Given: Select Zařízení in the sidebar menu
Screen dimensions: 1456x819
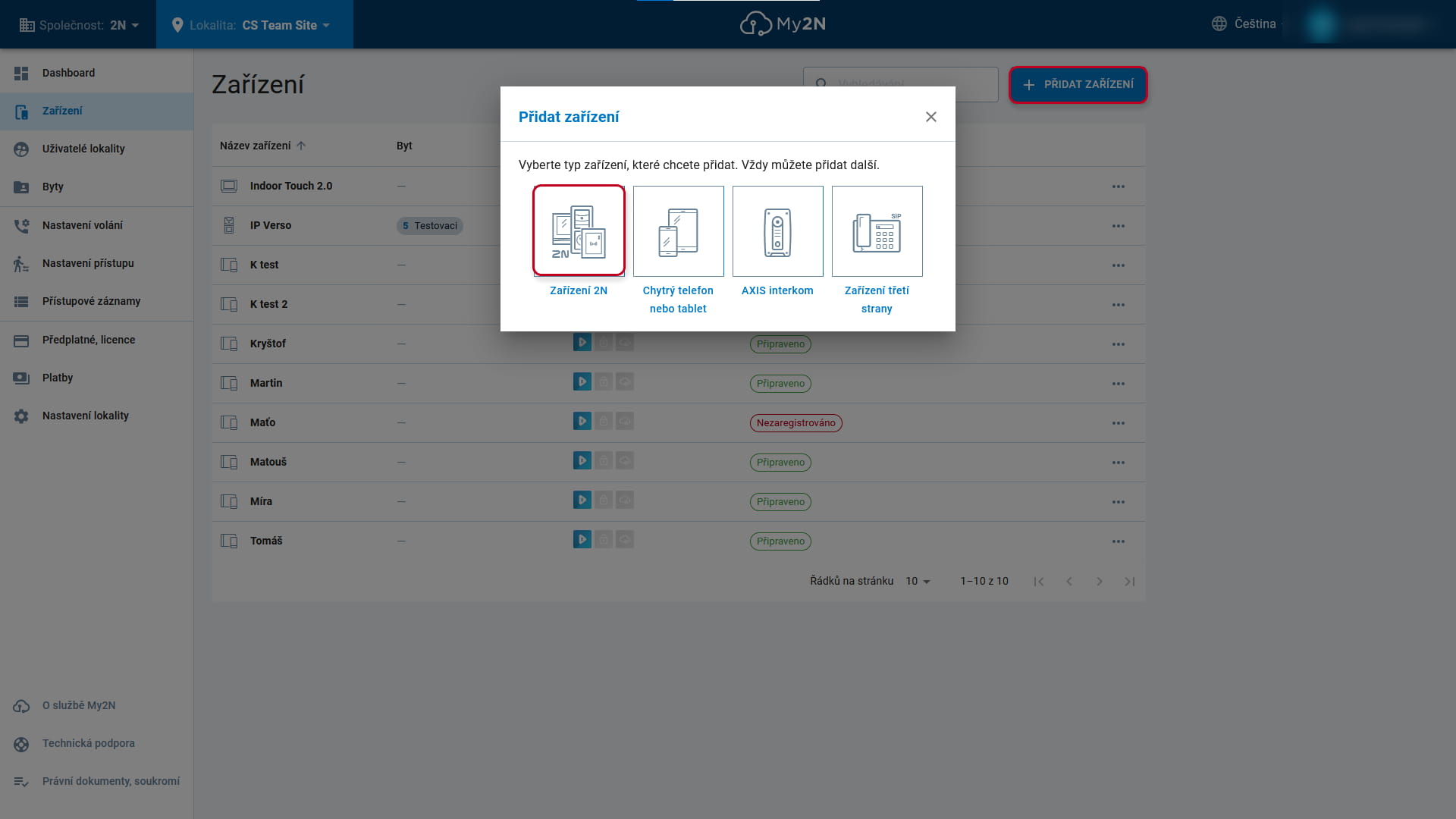Looking at the screenshot, I should tap(96, 111).
